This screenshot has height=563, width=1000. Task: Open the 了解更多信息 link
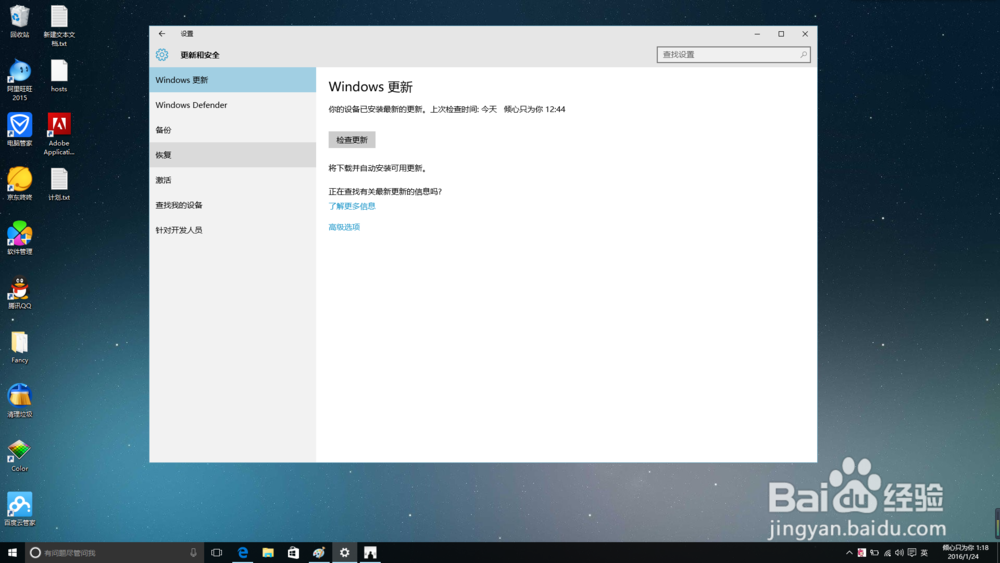pyautogui.click(x=352, y=206)
